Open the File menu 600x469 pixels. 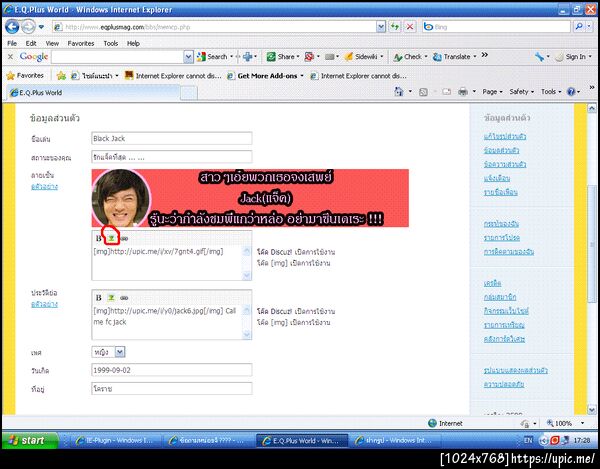coord(12,43)
